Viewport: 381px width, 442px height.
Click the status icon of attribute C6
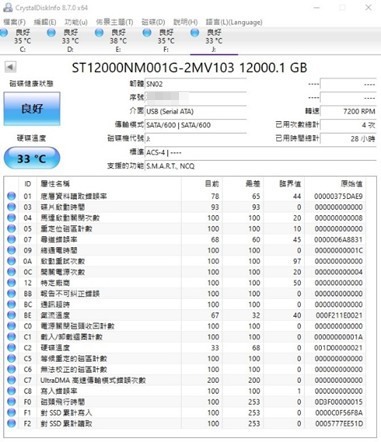click(x=11, y=369)
